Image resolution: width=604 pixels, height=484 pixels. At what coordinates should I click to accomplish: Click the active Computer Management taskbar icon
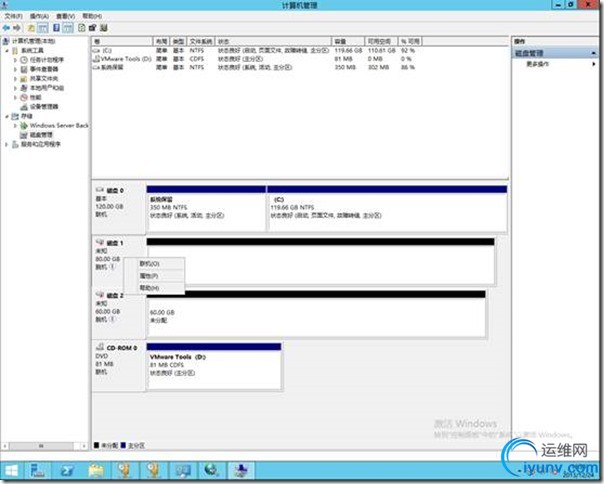tap(241, 471)
